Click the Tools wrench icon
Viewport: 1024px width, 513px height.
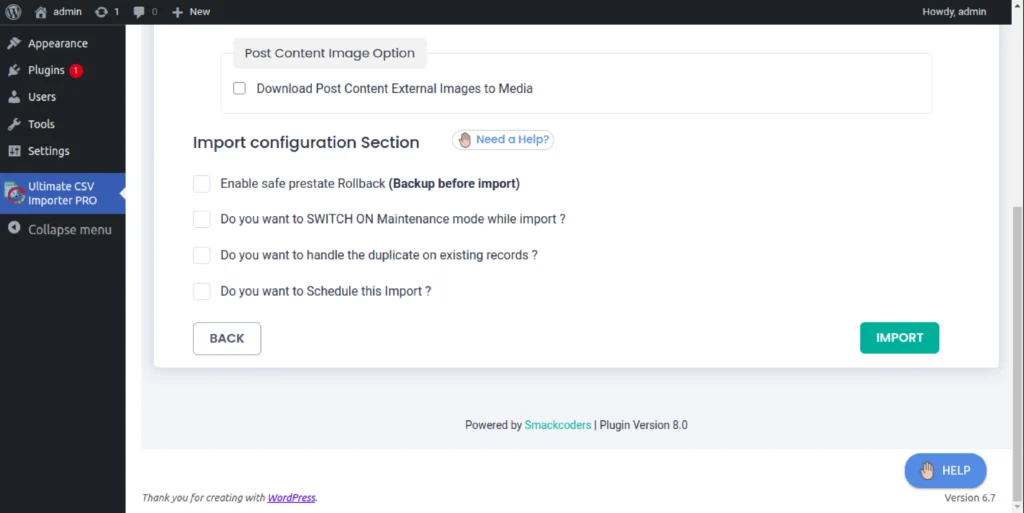[x=14, y=125]
